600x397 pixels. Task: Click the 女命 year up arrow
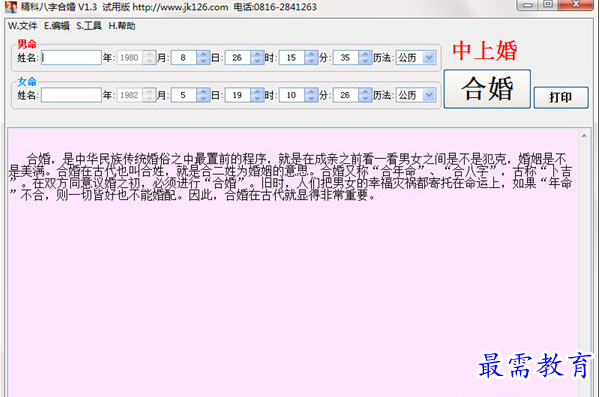tap(149, 91)
